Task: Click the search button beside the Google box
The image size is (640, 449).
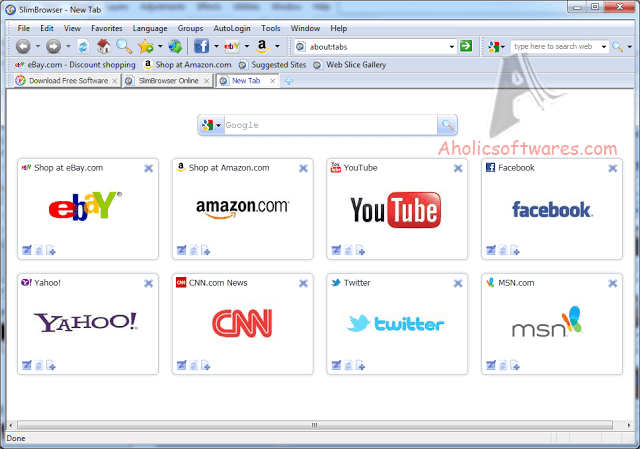Action: 447,125
